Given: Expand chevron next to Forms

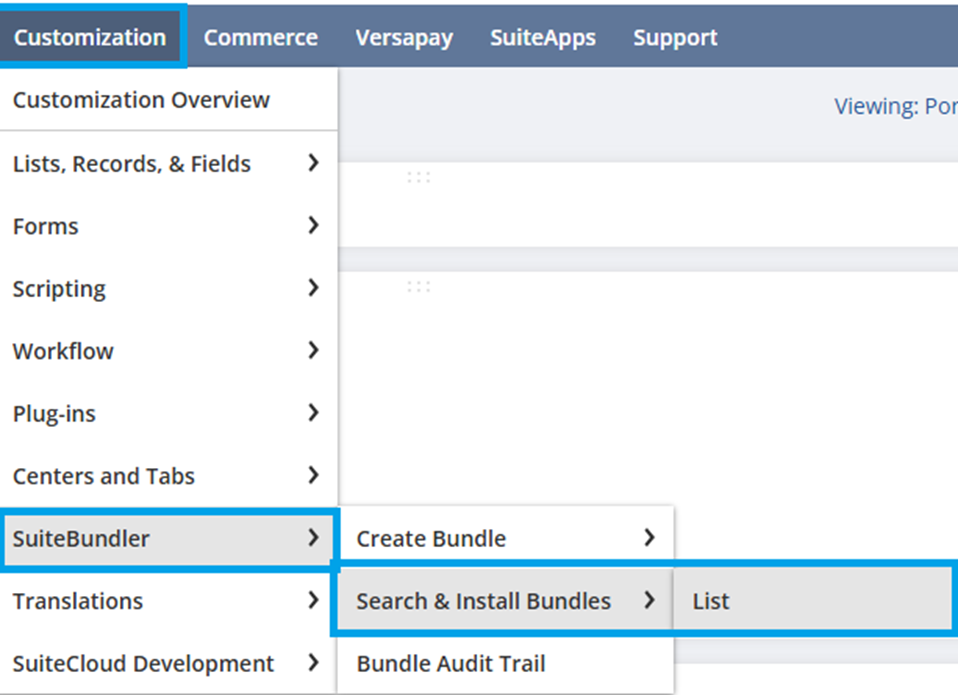Looking at the screenshot, I should (x=313, y=225).
